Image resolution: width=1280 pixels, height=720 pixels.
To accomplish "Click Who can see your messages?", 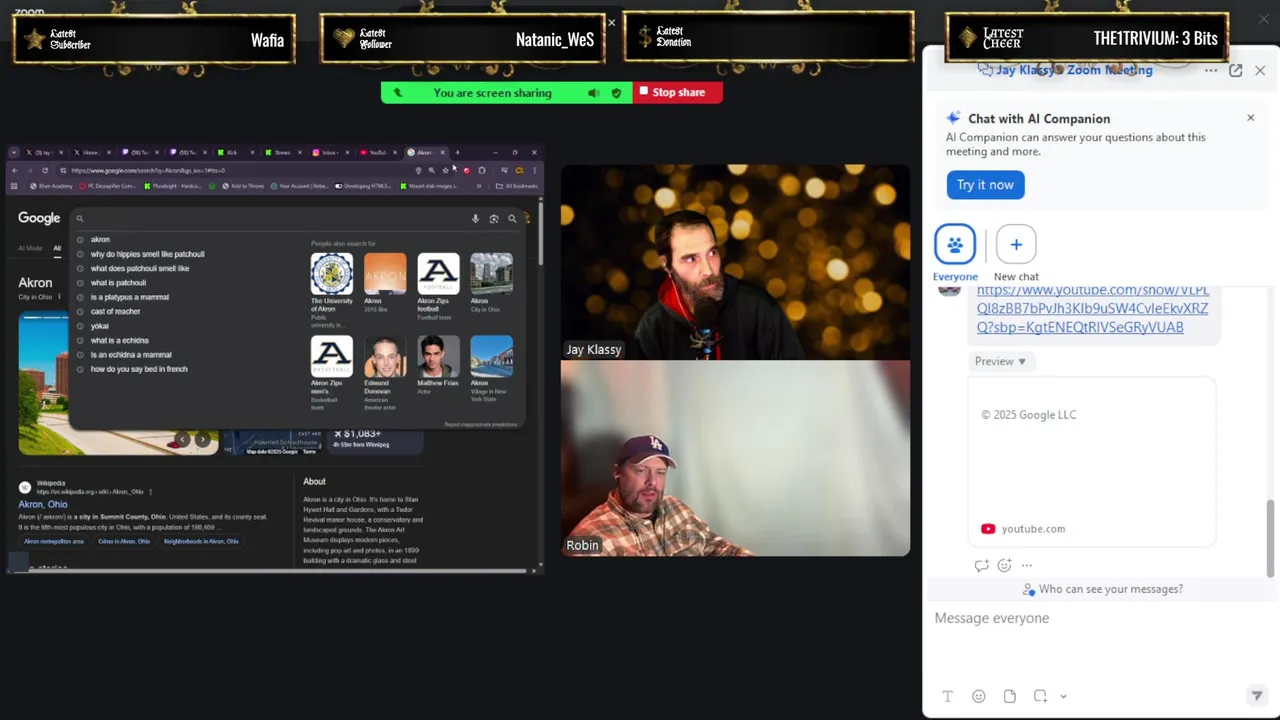I will tap(1102, 589).
